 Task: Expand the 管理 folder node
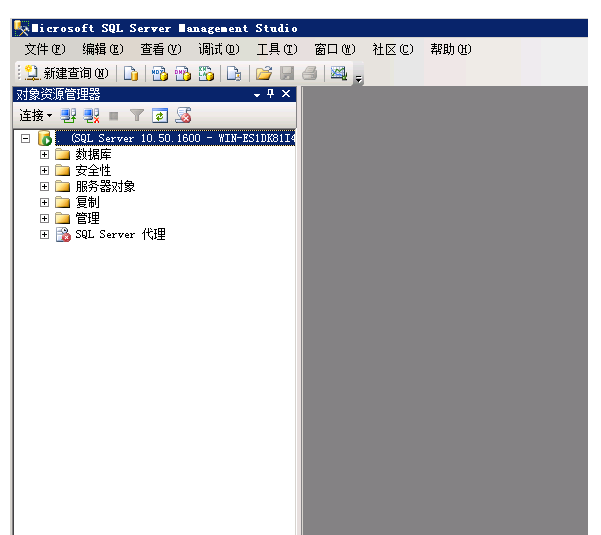click(44, 218)
